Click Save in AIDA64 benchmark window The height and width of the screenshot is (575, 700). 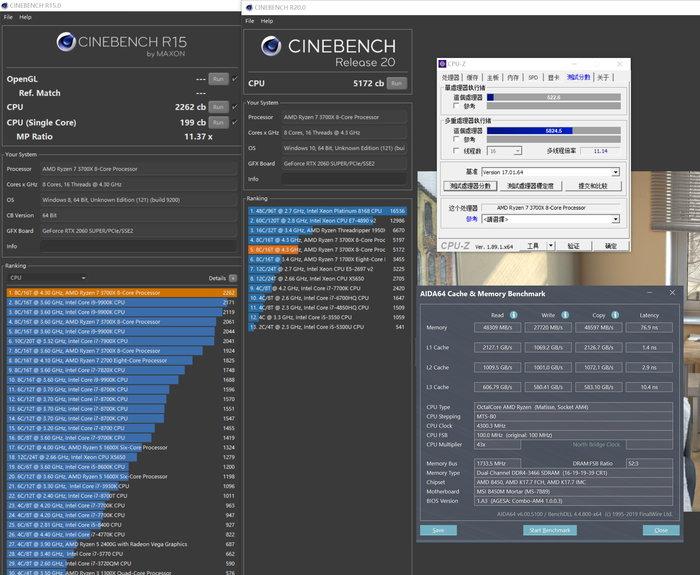438,530
